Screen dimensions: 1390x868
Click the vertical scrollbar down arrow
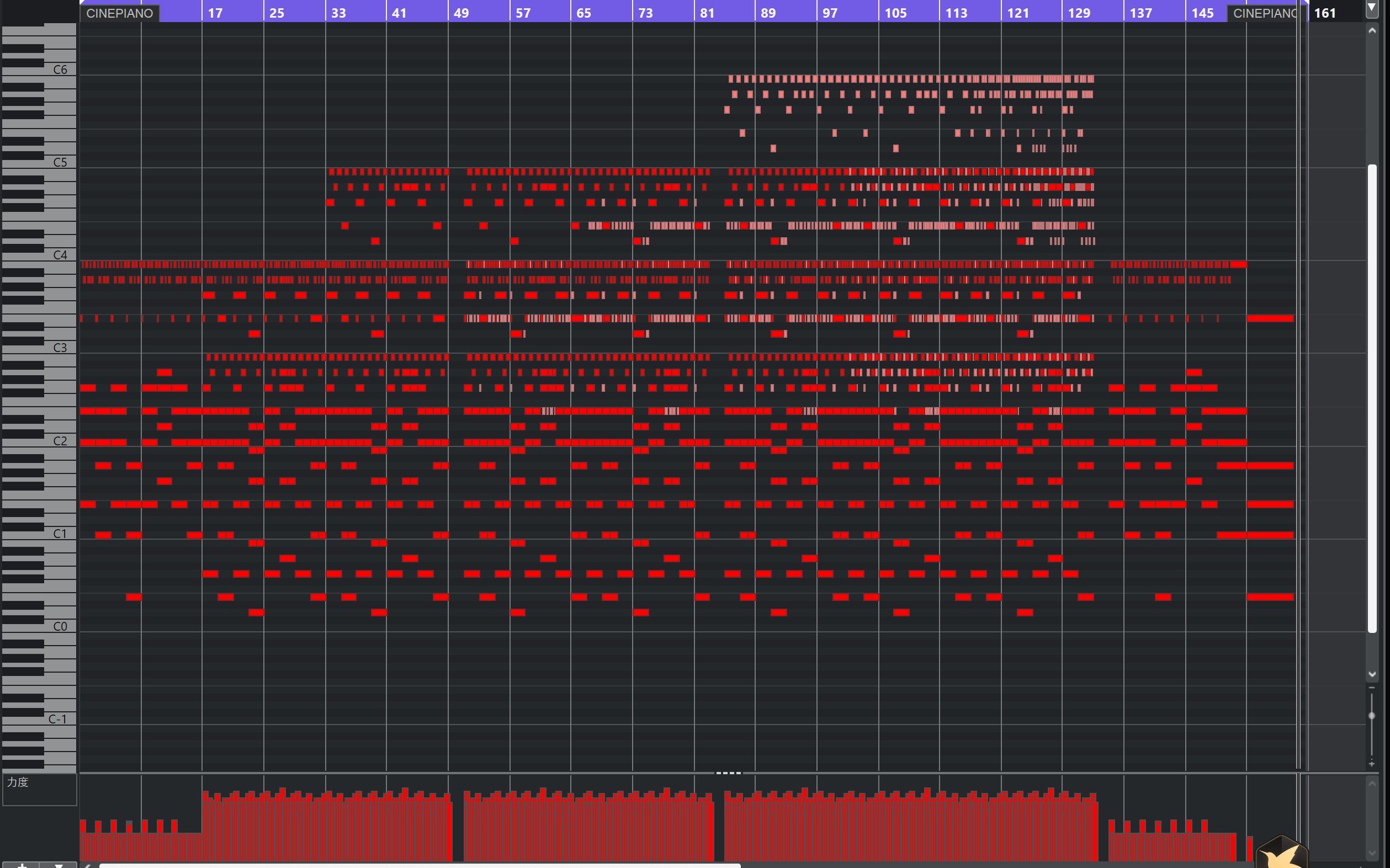1372,674
